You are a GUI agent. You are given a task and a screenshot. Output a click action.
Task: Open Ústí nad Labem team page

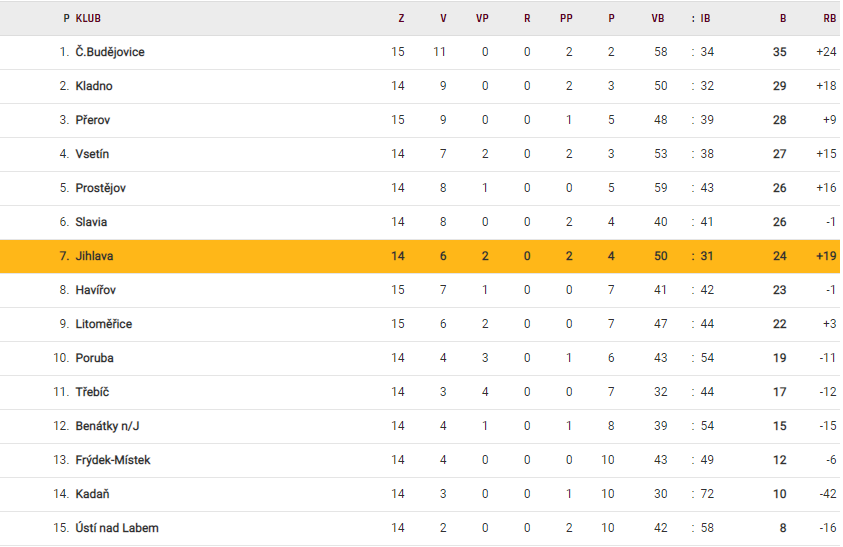(x=116, y=528)
